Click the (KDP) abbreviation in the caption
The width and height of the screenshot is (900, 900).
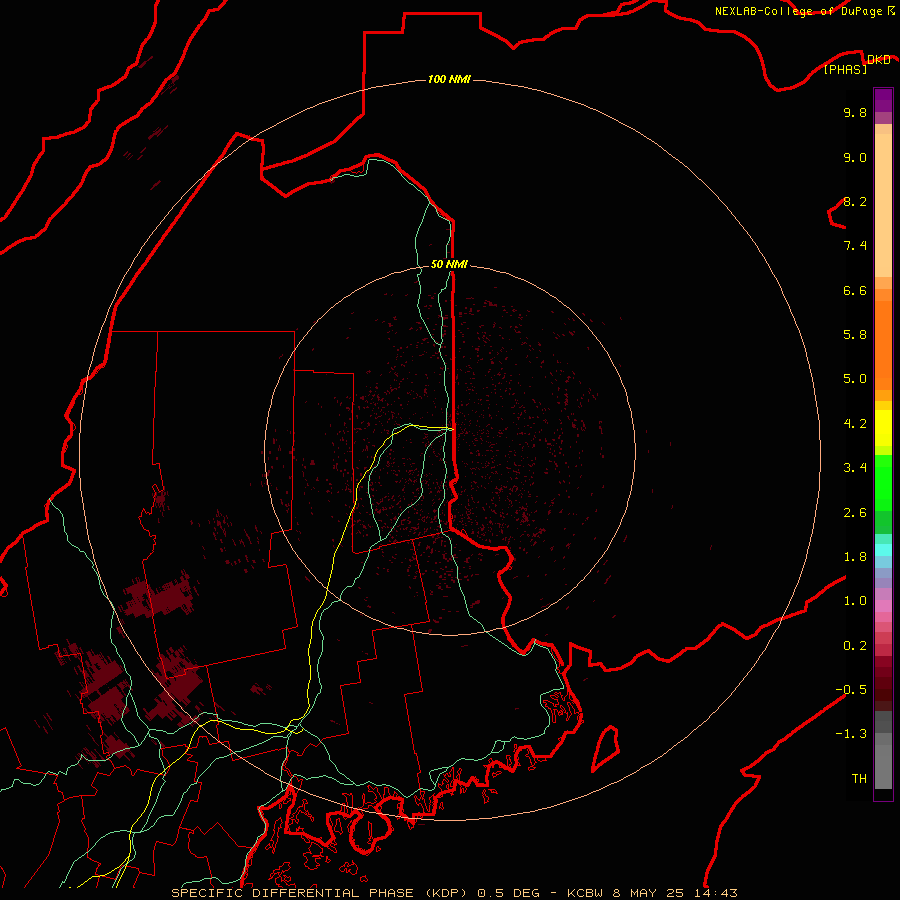pyautogui.click(x=448, y=893)
